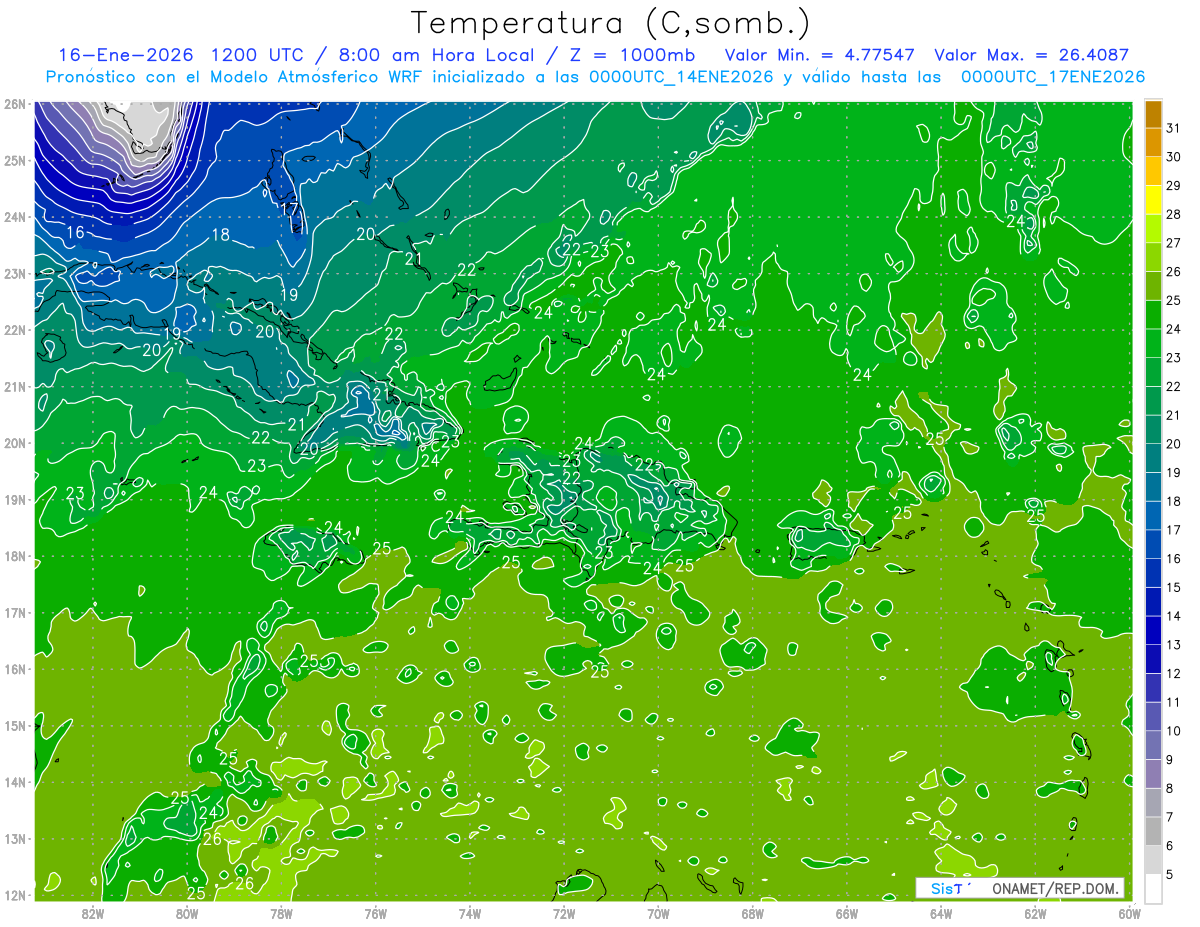Viewport: 1200px width, 927px height.
Task: Click the color scale label '5'
Action: pyautogui.click(x=1170, y=874)
